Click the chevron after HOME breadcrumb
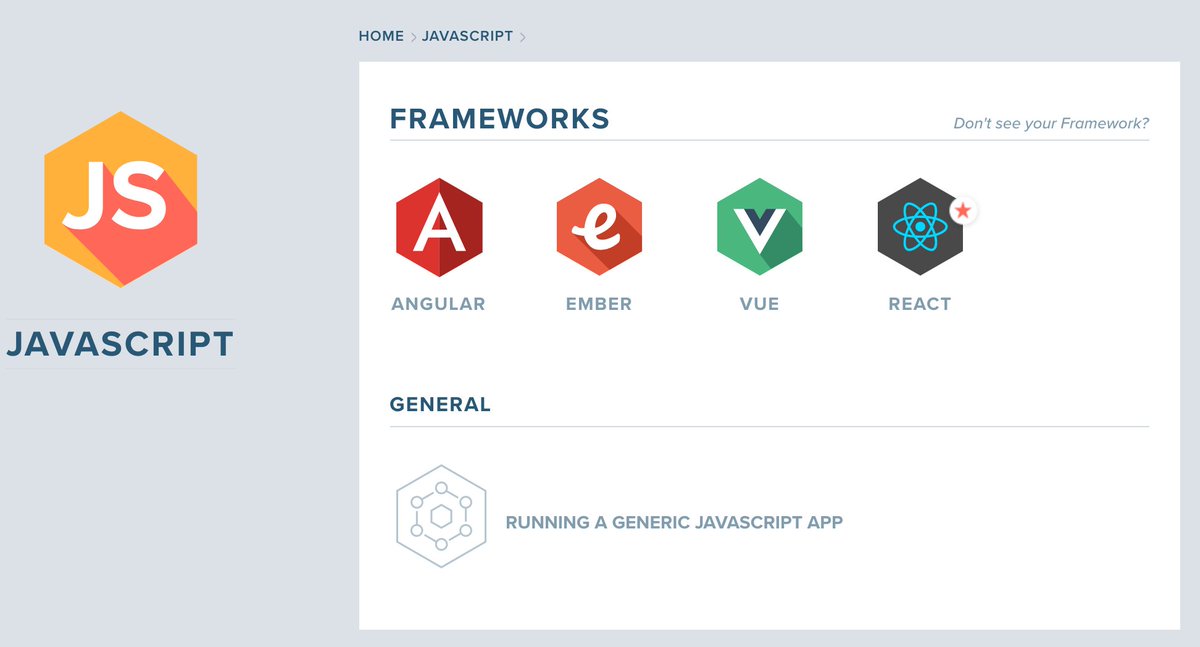 tap(413, 37)
